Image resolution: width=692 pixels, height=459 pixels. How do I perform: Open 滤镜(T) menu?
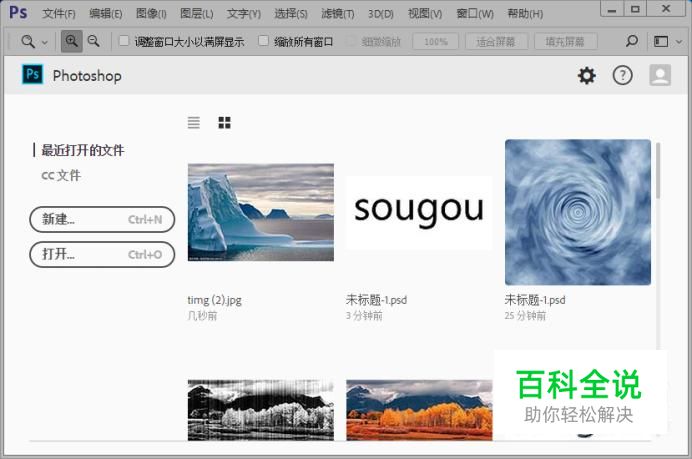pyautogui.click(x=338, y=14)
